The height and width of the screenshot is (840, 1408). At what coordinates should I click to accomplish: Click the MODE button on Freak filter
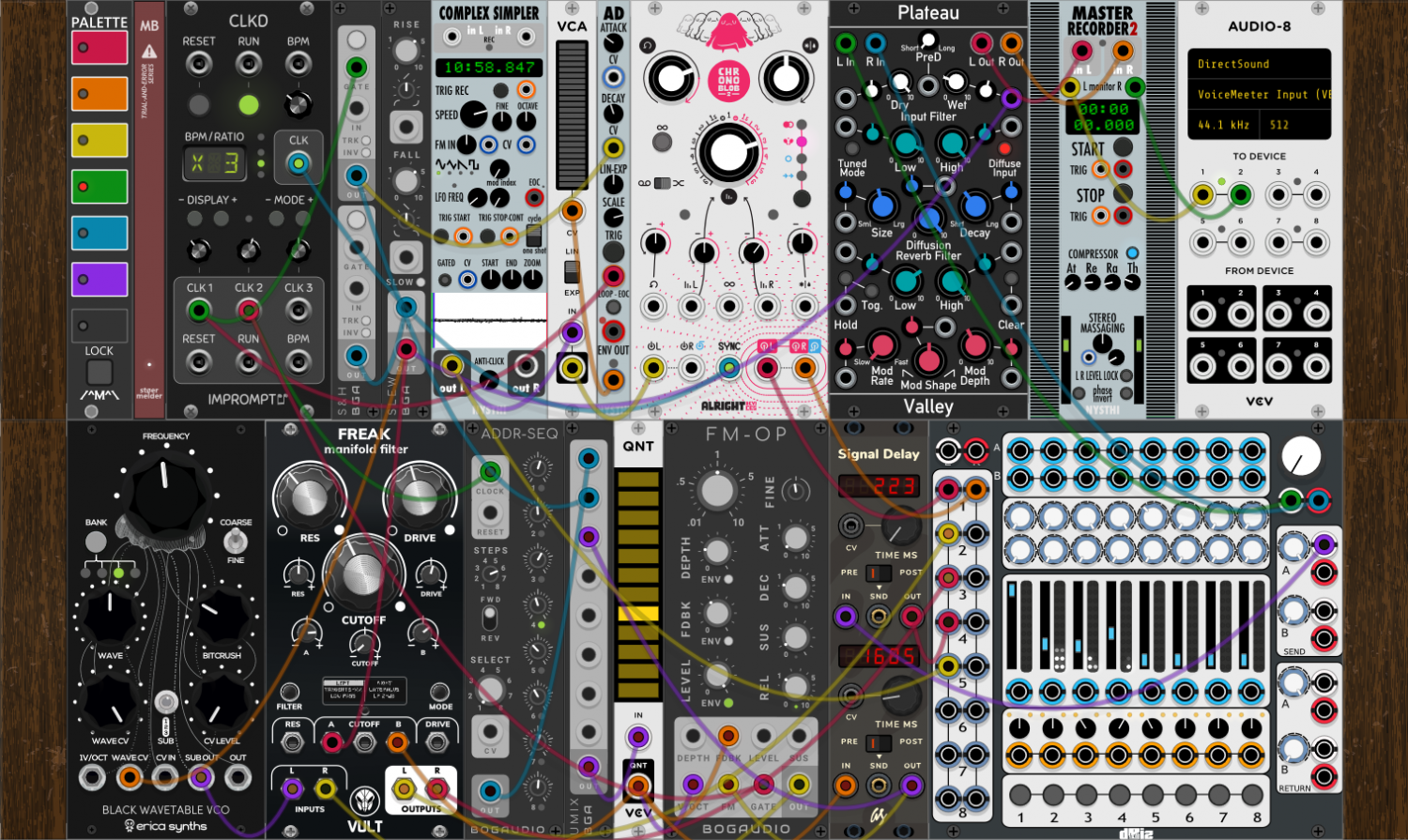(x=440, y=692)
